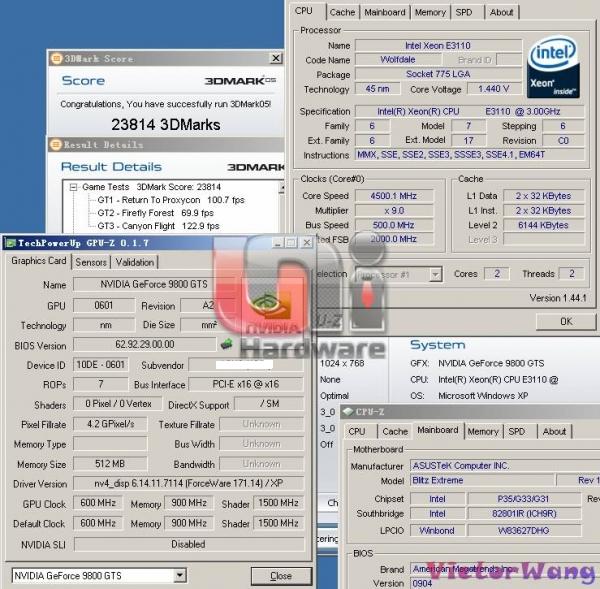Switch to the Sensors tab in GPU-Z
Viewport: 600px width, 589px height.
(91, 262)
